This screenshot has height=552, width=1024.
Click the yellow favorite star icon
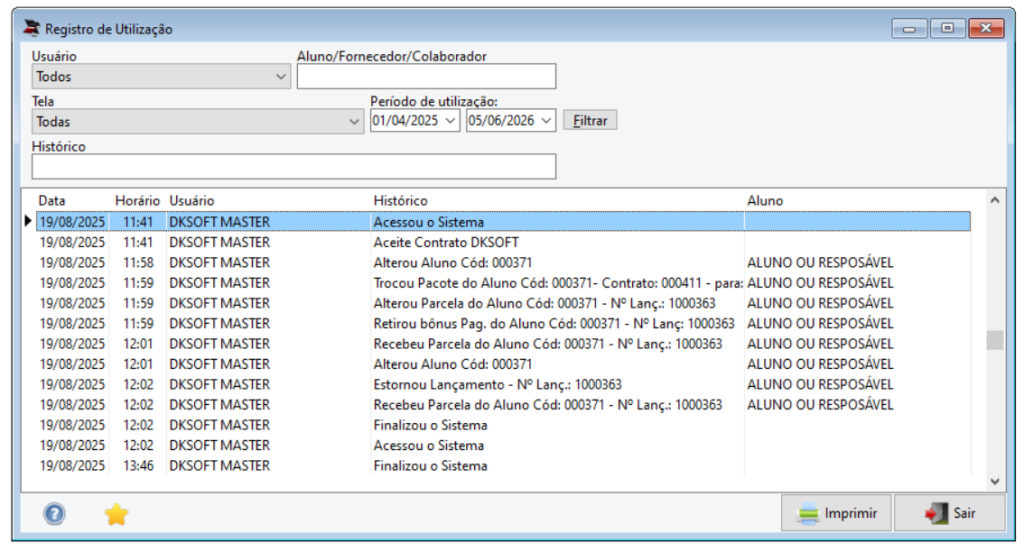click(116, 514)
